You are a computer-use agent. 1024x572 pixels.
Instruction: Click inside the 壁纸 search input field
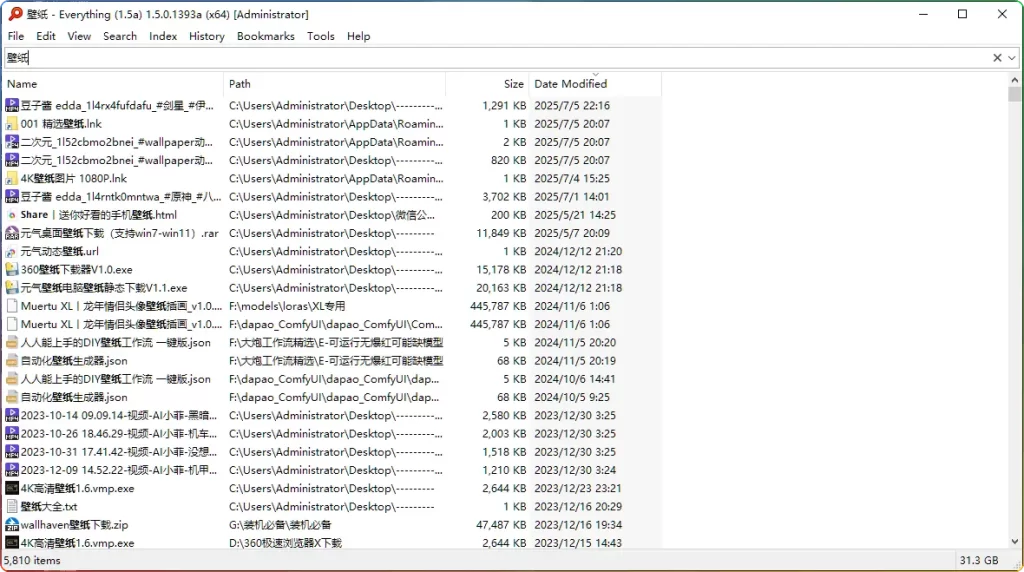pos(496,57)
